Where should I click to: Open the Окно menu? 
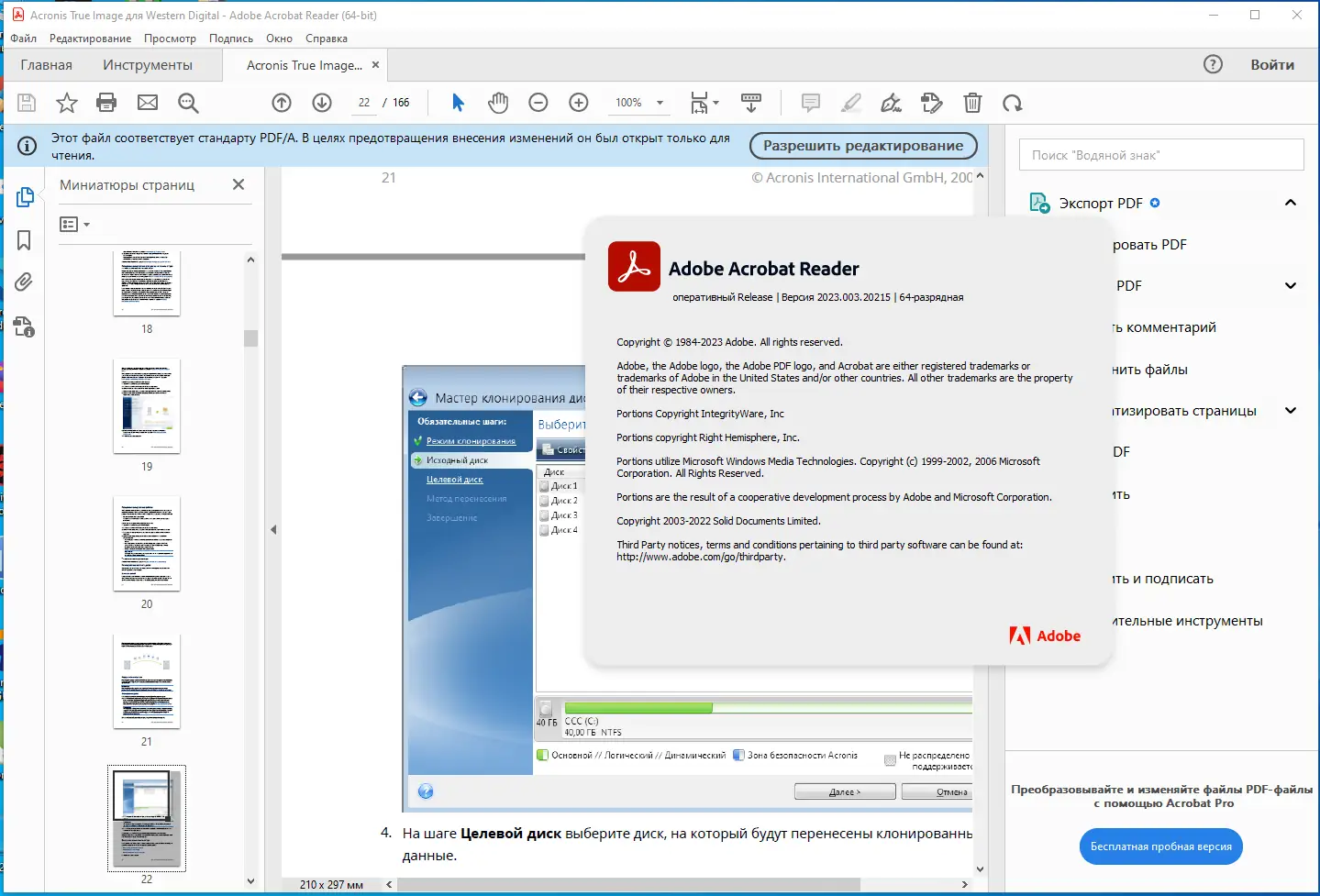[279, 39]
